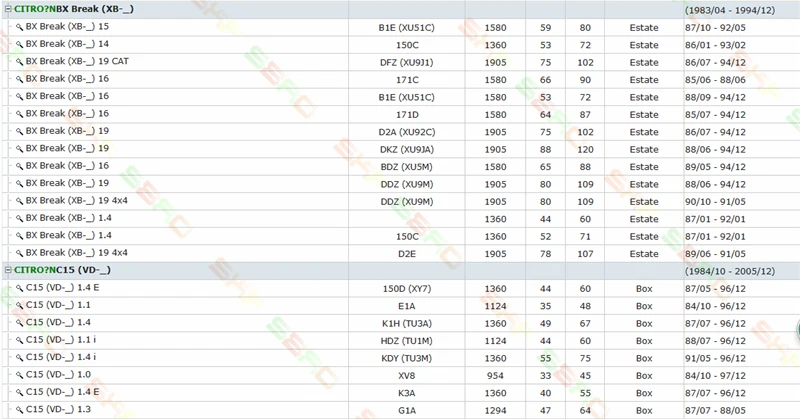This screenshot has width=800, height=419.
Task: Click the engine code 'KDY (TU3M)'
Action: [x=407, y=358]
